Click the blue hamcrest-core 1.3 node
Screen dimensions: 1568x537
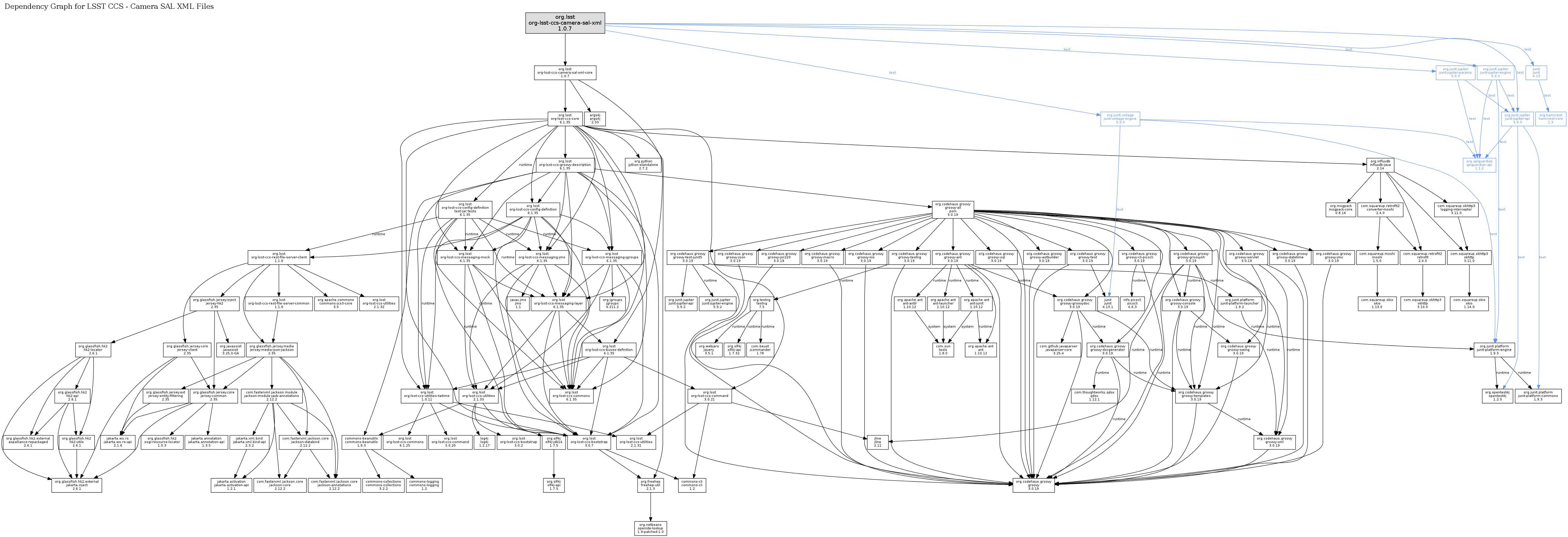1550,119
